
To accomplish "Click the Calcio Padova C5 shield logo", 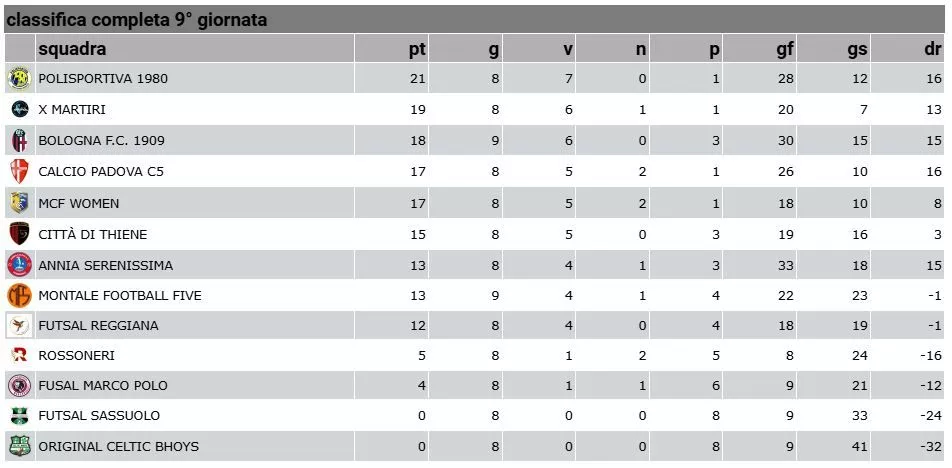I will pos(19,172).
